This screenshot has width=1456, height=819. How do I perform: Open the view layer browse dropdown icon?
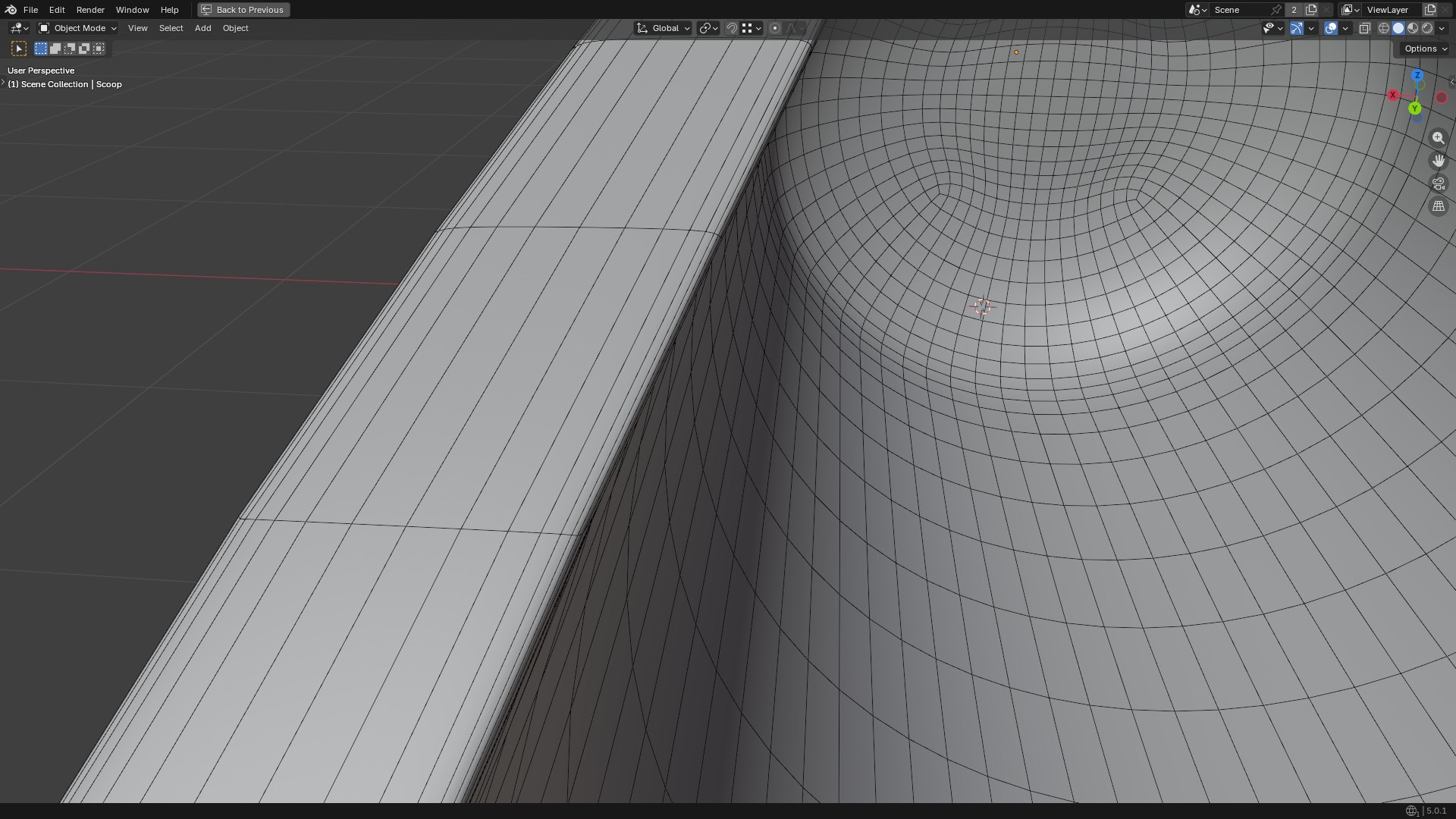1350,10
